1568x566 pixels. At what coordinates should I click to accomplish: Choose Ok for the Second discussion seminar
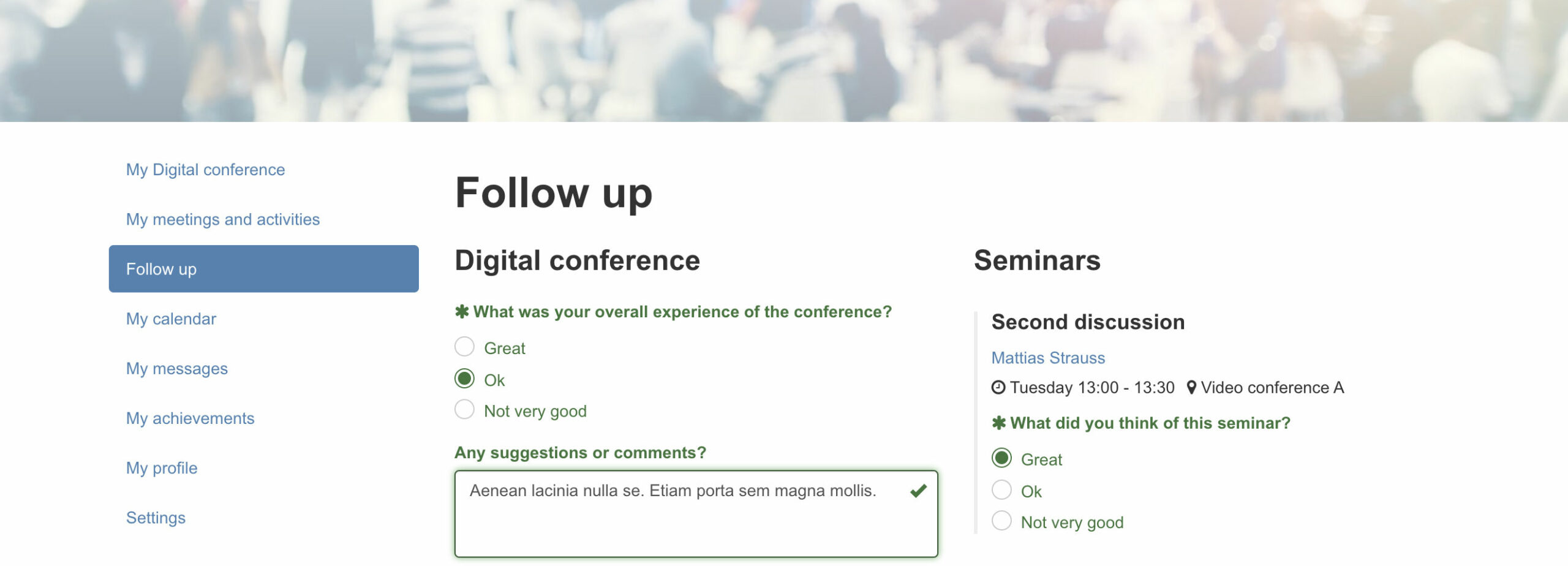click(1001, 490)
